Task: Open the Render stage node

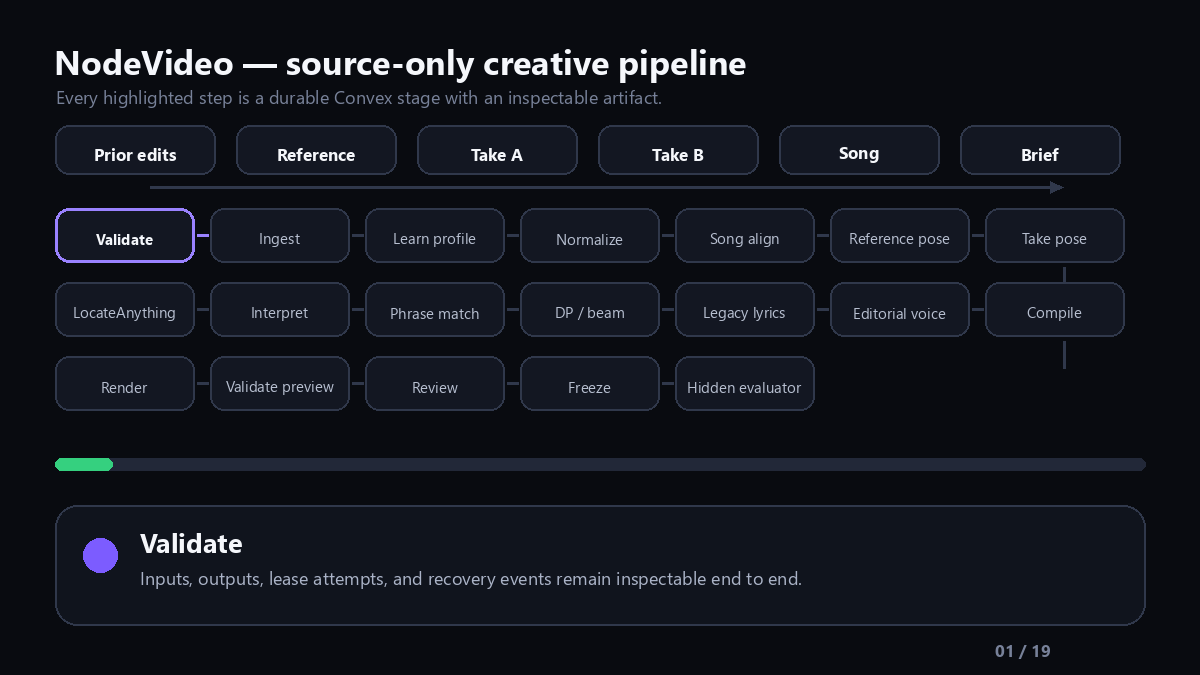Action: pyautogui.click(x=125, y=384)
